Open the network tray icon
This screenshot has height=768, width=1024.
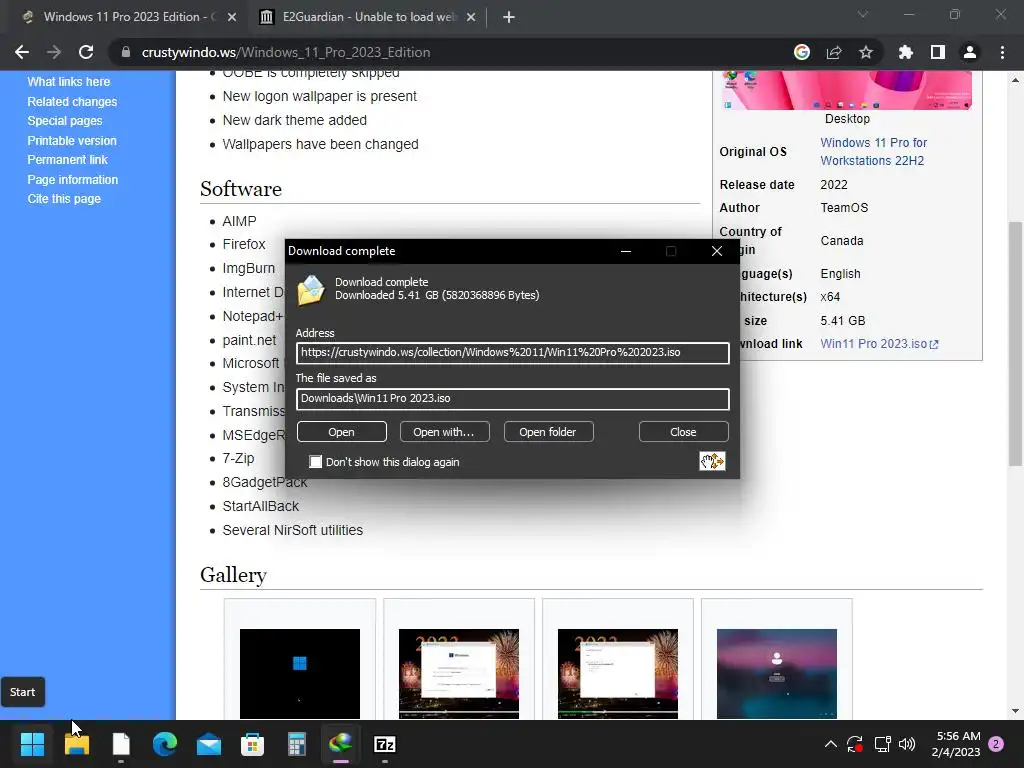[882, 744]
